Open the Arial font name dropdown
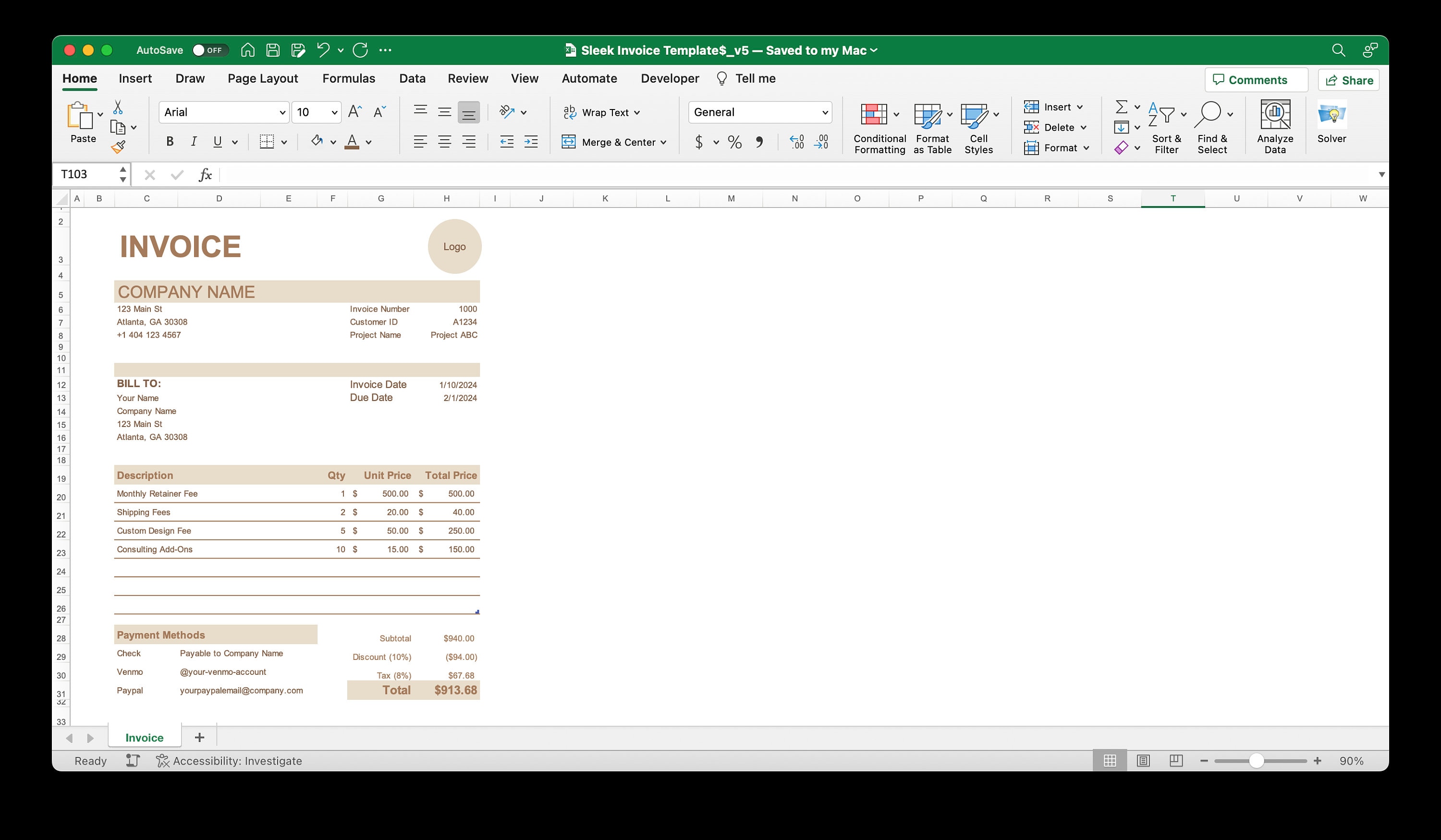 (x=282, y=113)
